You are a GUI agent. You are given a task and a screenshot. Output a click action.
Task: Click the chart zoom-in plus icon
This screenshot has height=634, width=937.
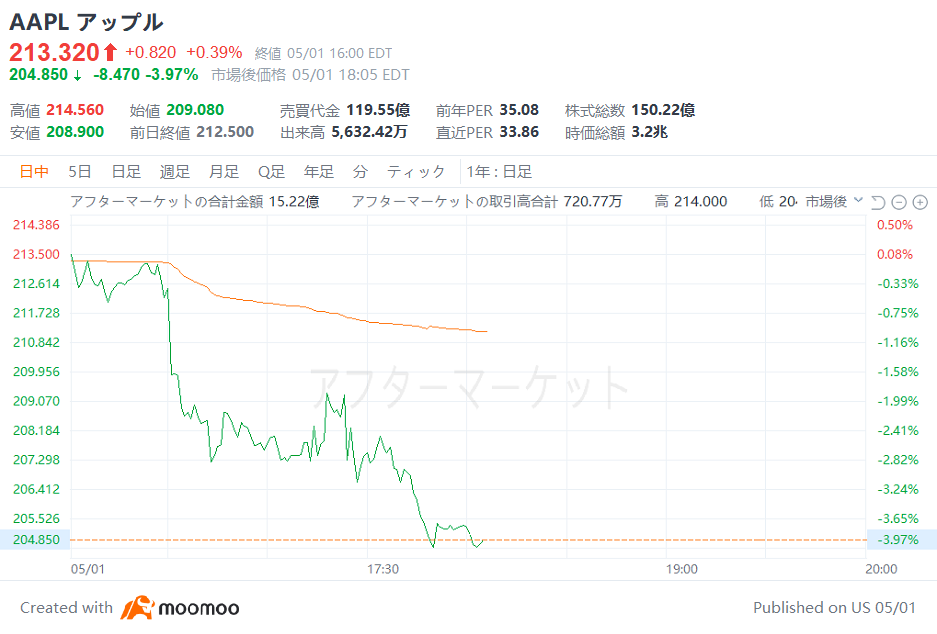pos(920,203)
